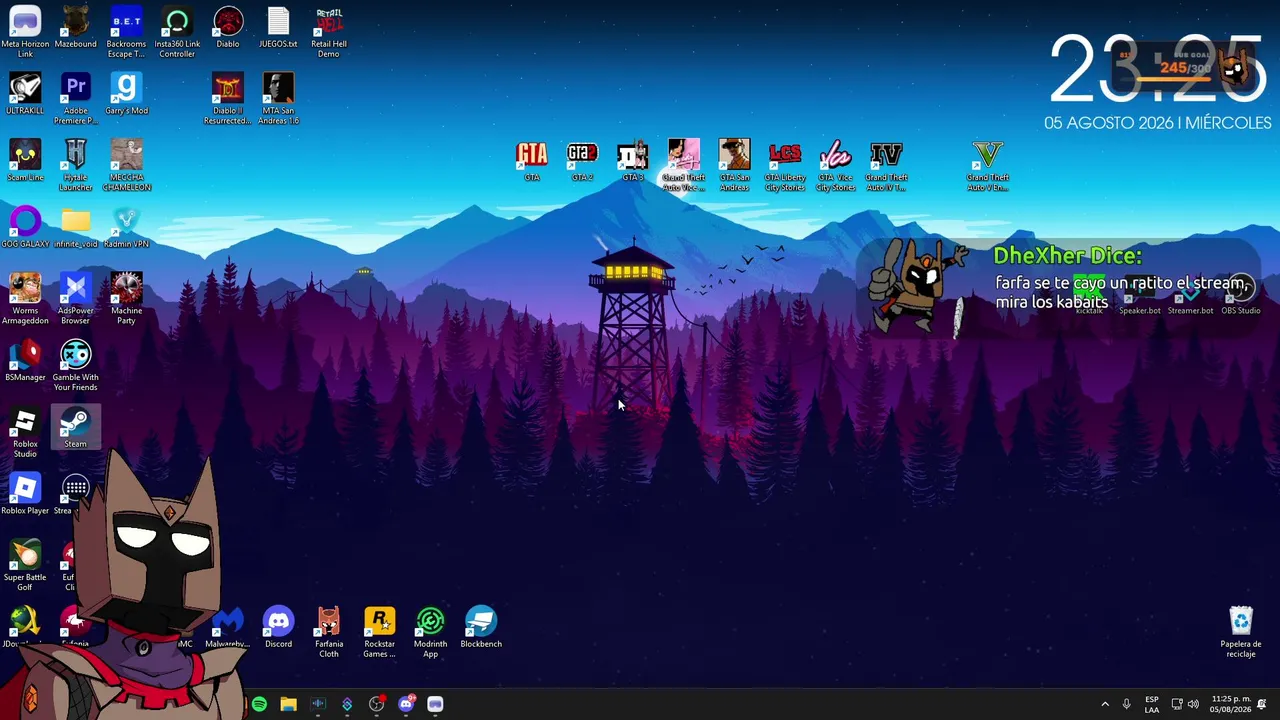Select the Farfania Cloth icon
The height and width of the screenshot is (720, 1280).
(x=329, y=633)
